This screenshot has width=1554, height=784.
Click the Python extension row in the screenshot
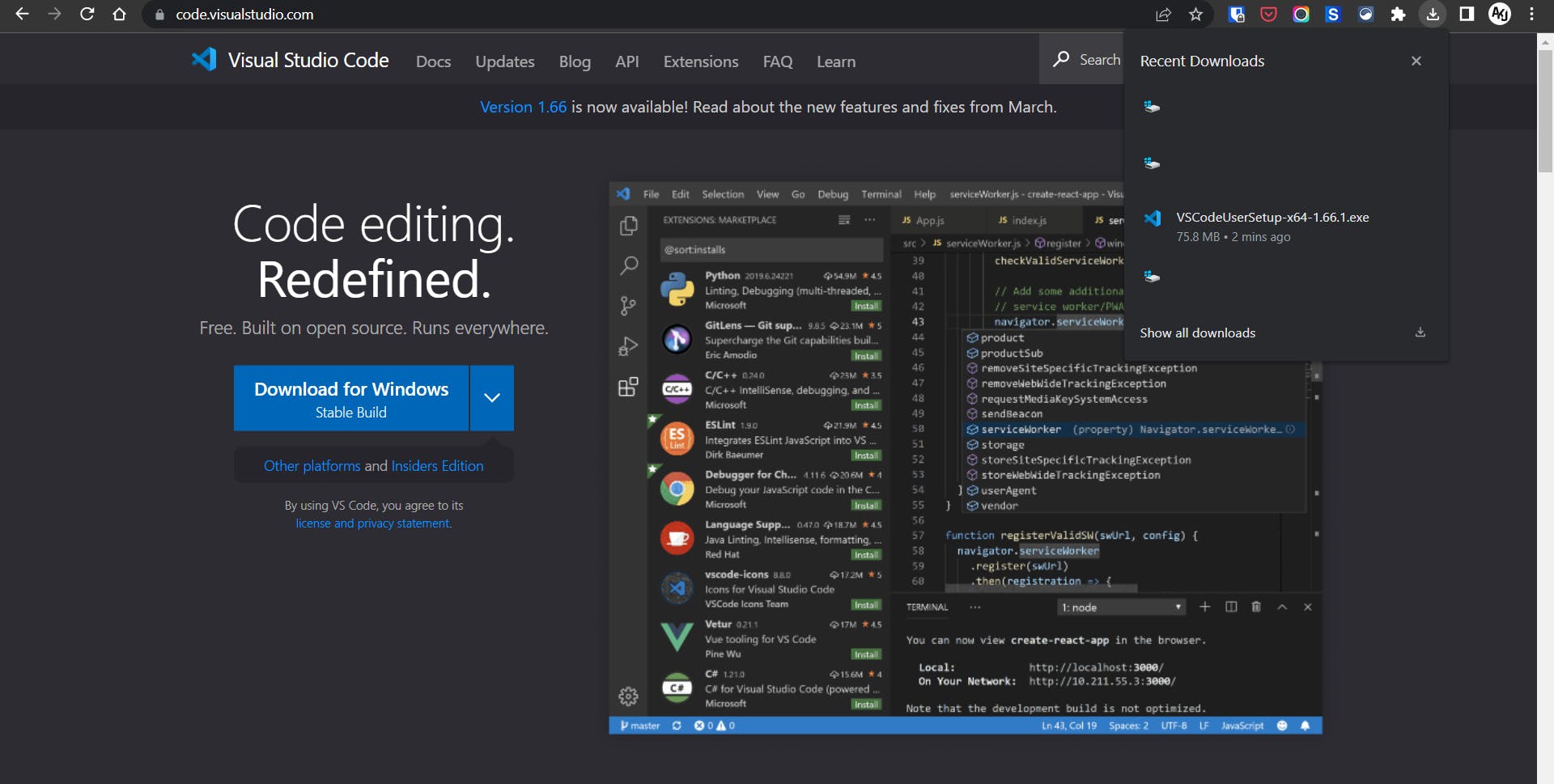pyautogui.click(x=770, y=290)
